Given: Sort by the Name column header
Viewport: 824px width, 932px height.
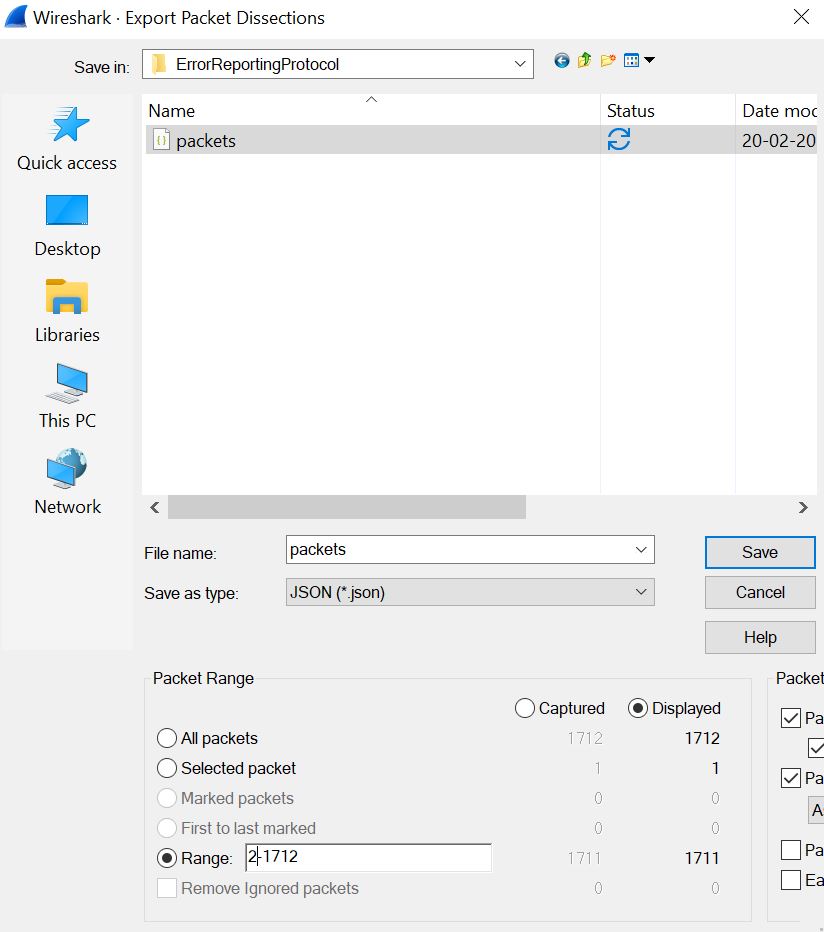Looking at the screenshot, I should (372, 111).
